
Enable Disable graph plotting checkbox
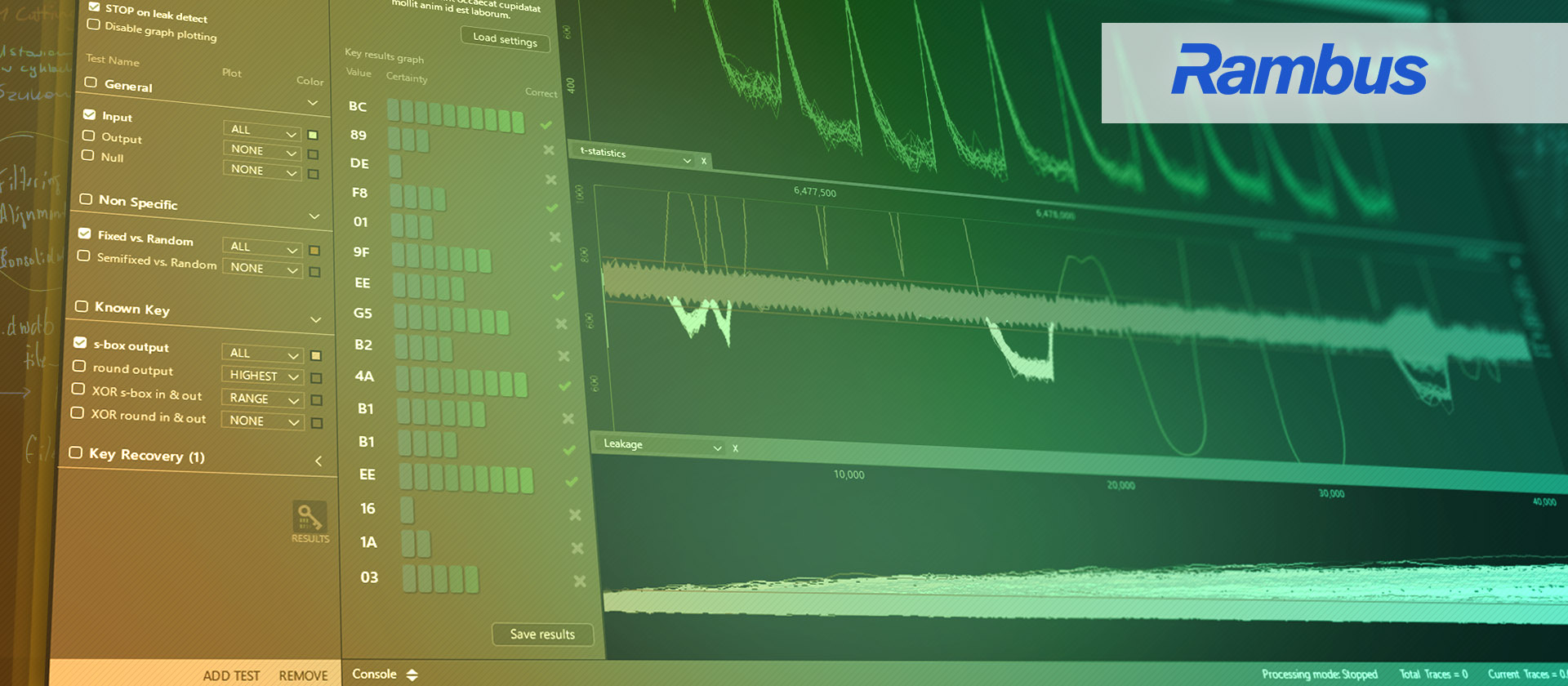point(94,24)
